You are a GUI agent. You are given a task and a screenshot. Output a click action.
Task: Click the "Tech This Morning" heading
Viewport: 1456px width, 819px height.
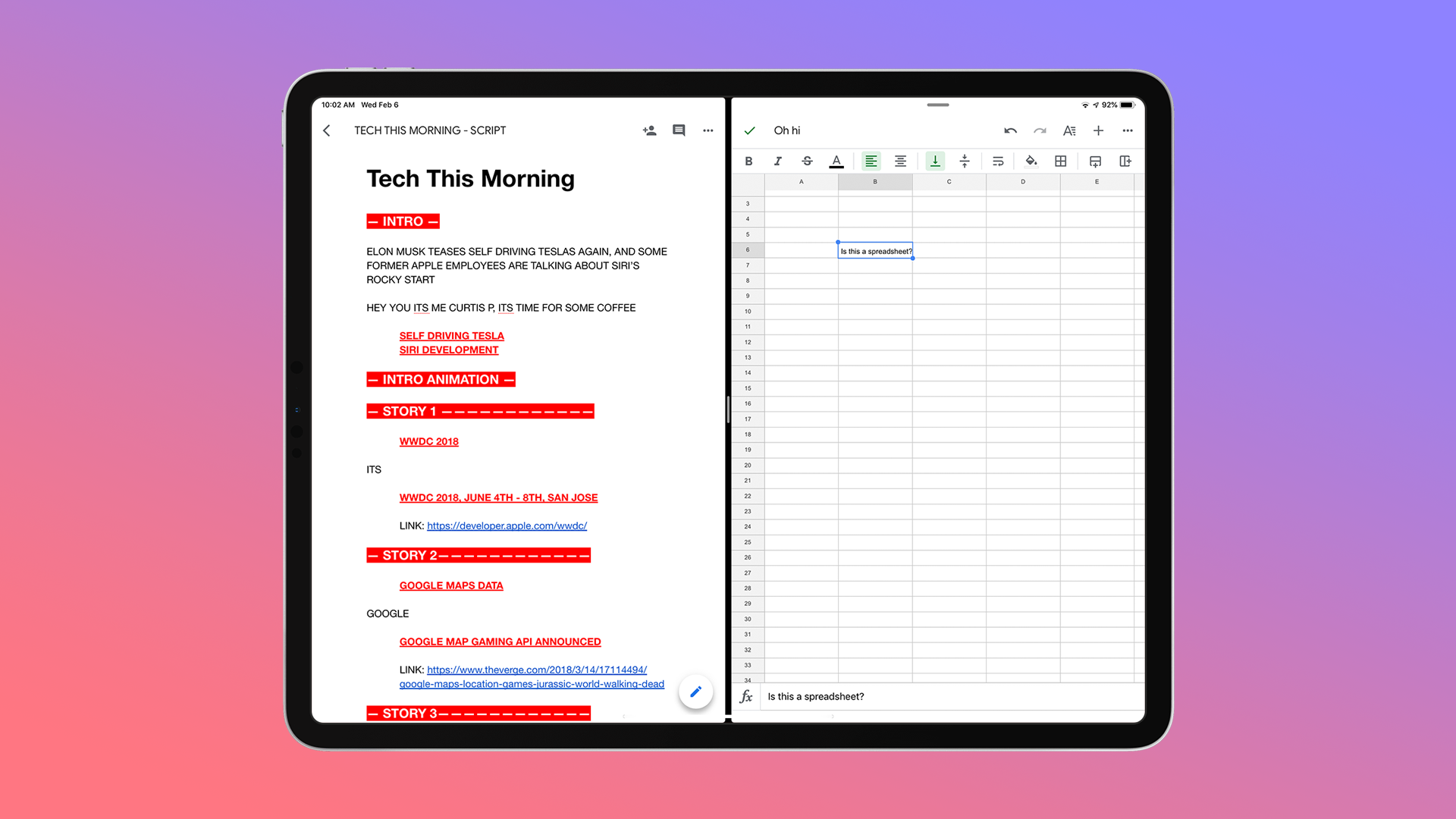tap(470, 178)
